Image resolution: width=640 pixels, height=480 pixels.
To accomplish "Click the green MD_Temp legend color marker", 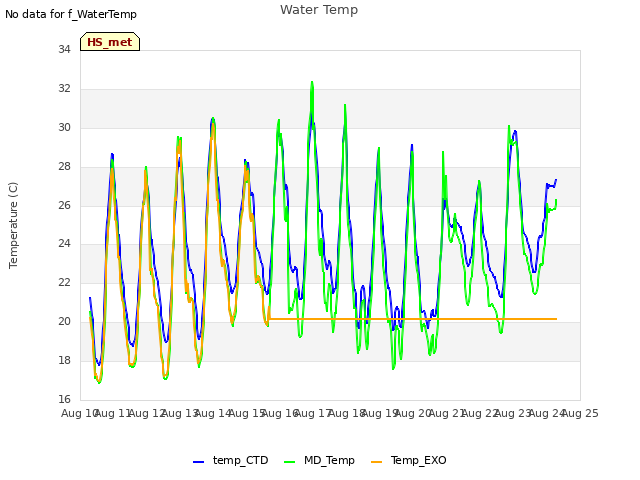I will coord(289,461).
